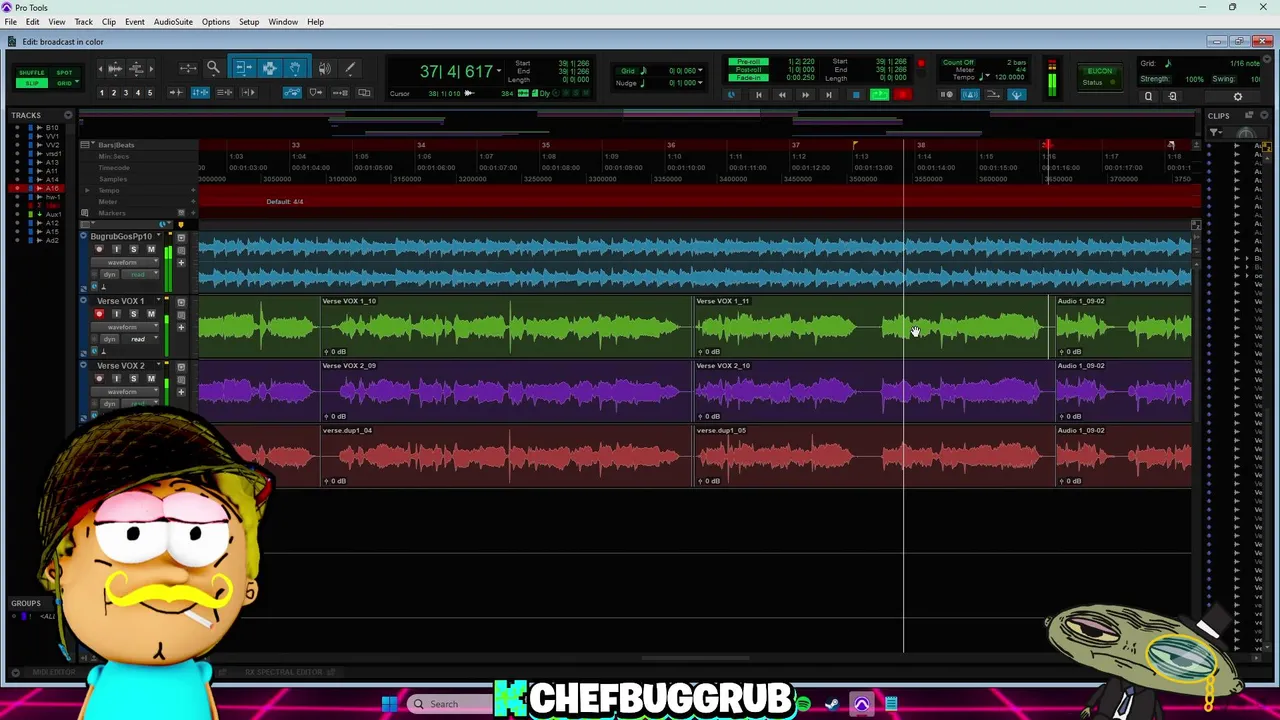Open Windows Start button on taskbar
Image resolution: width=1280 pixels, height=720 pixels.
[x=389, y=704]
